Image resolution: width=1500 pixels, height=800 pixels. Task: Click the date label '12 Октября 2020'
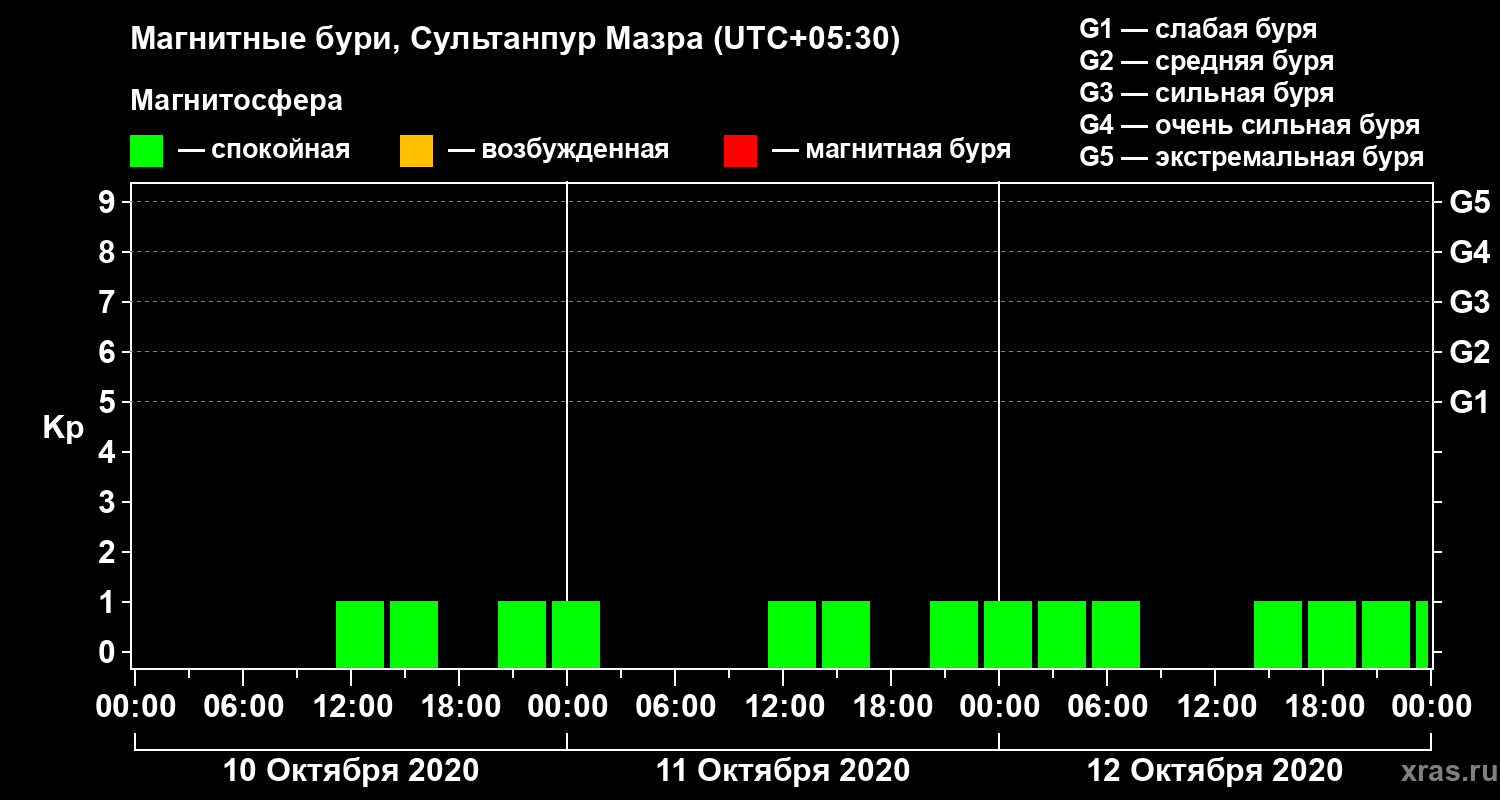pyautogui.click(x=1215, y=771)
